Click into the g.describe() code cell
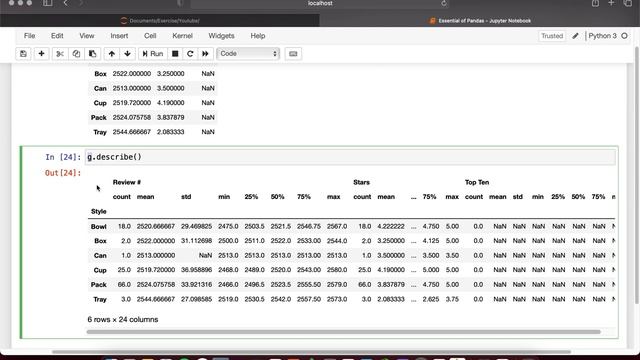The height and width of the screenshot is (360, 640). click(x=350, y=157)
